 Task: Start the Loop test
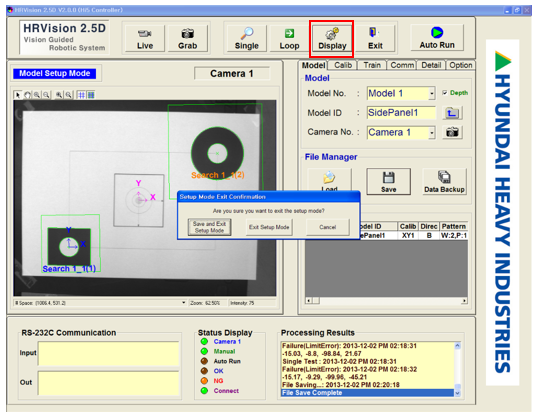tap(289, 38)
